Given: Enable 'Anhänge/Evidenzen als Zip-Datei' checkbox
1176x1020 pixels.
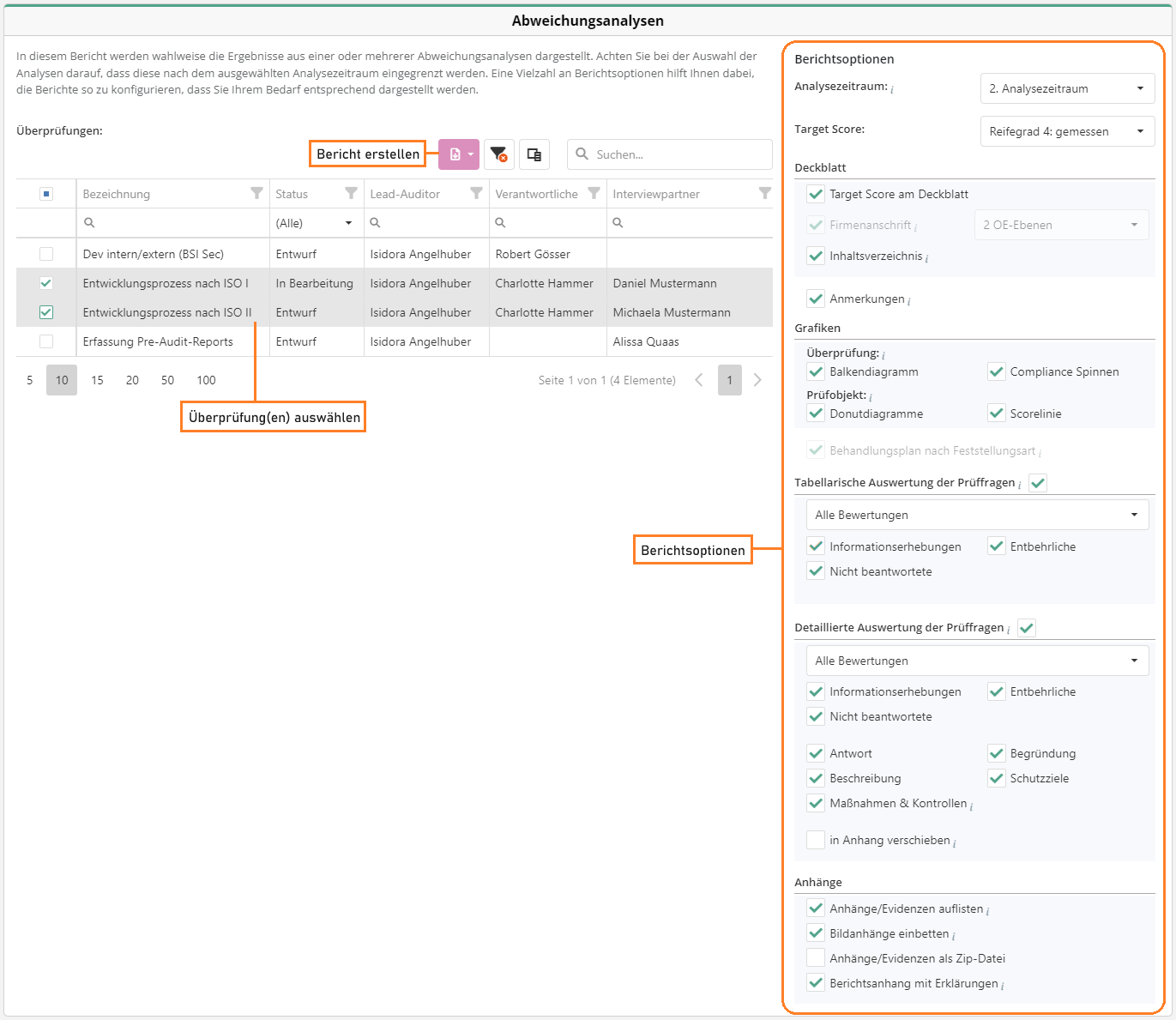Looking at the screenshot, I should (816, 958).
